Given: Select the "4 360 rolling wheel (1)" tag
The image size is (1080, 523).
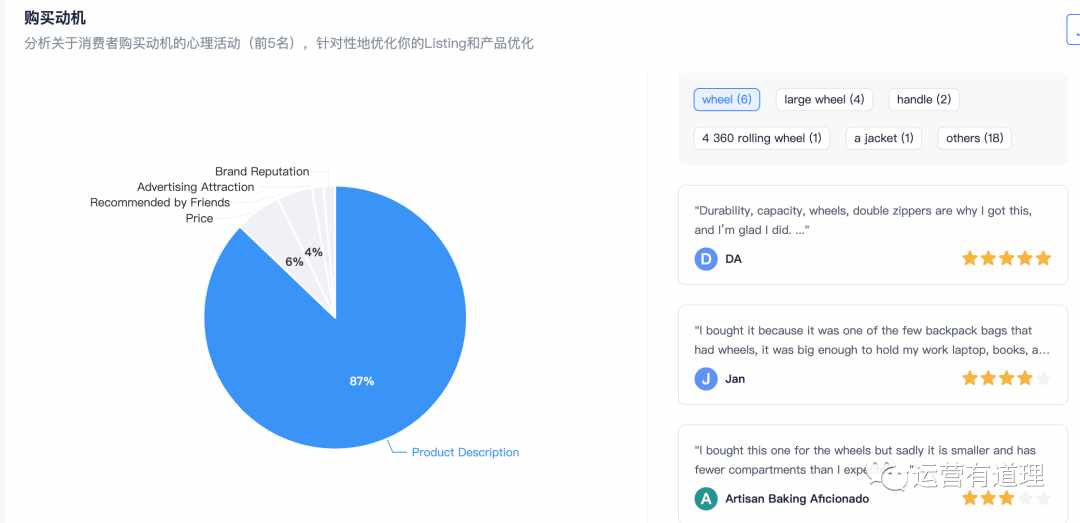Looking at the screenshot, I should [762, 139].
